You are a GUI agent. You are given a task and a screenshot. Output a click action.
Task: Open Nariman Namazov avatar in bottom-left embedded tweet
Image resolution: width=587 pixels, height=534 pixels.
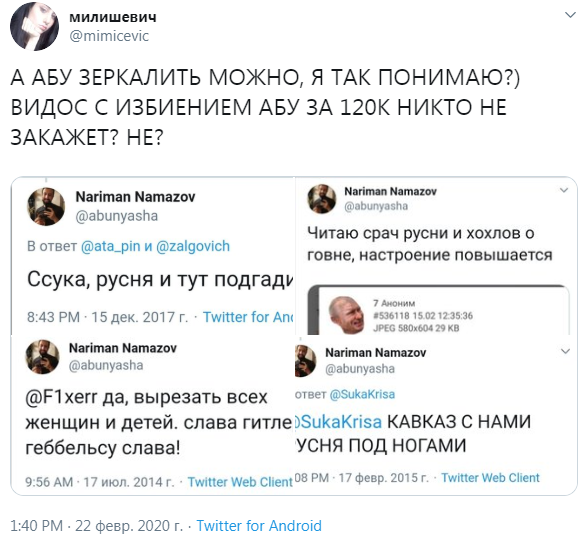42,357
